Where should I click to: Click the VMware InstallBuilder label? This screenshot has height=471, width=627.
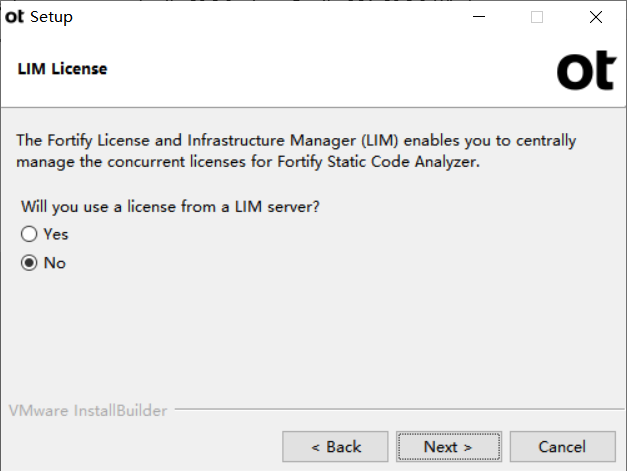(x=88, y=411)
